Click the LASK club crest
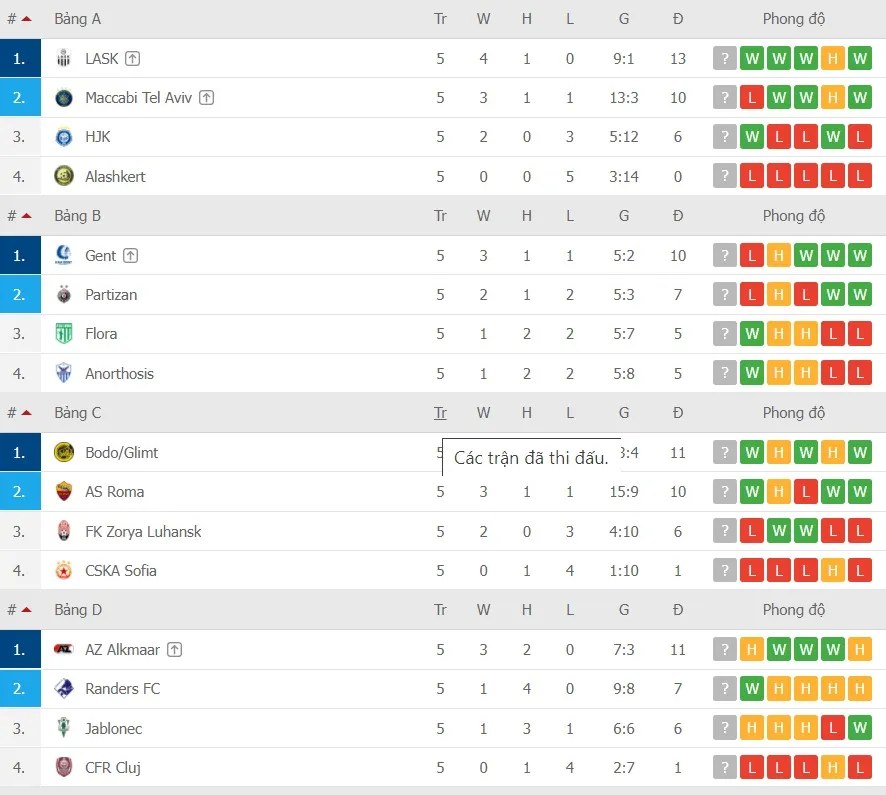Screen dimensions: 886x795 click(x=62, y=58)
